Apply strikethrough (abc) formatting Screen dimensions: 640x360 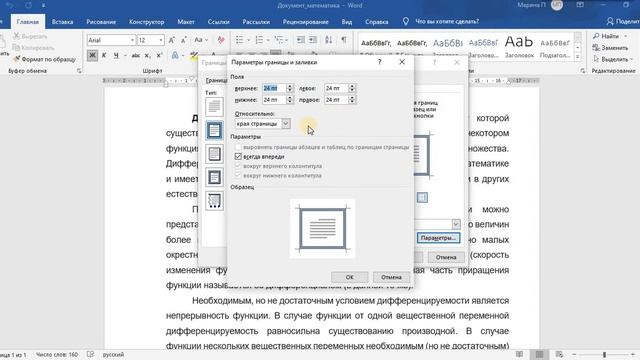136,55
